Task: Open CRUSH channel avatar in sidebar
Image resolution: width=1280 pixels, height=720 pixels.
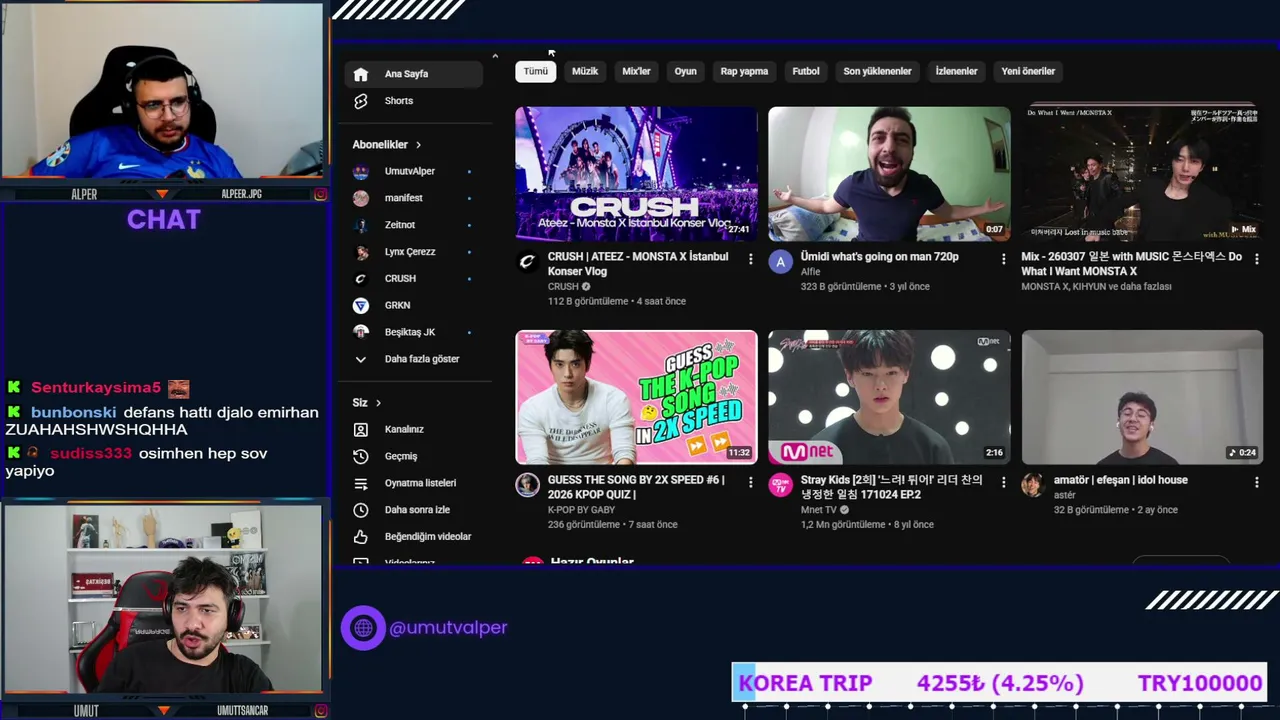Action: (x=361, y=278)
